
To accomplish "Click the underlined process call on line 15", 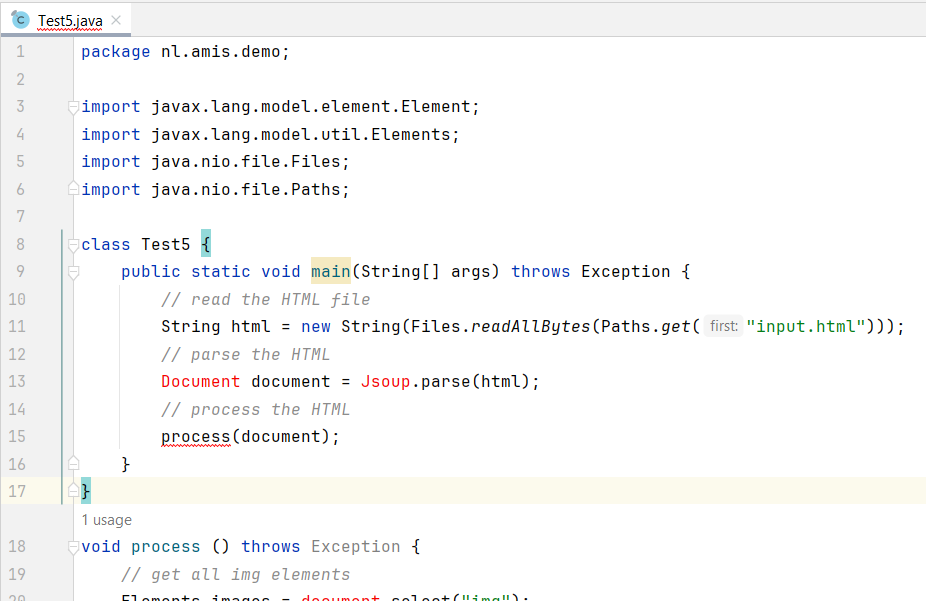I will (x=195, y=436).
